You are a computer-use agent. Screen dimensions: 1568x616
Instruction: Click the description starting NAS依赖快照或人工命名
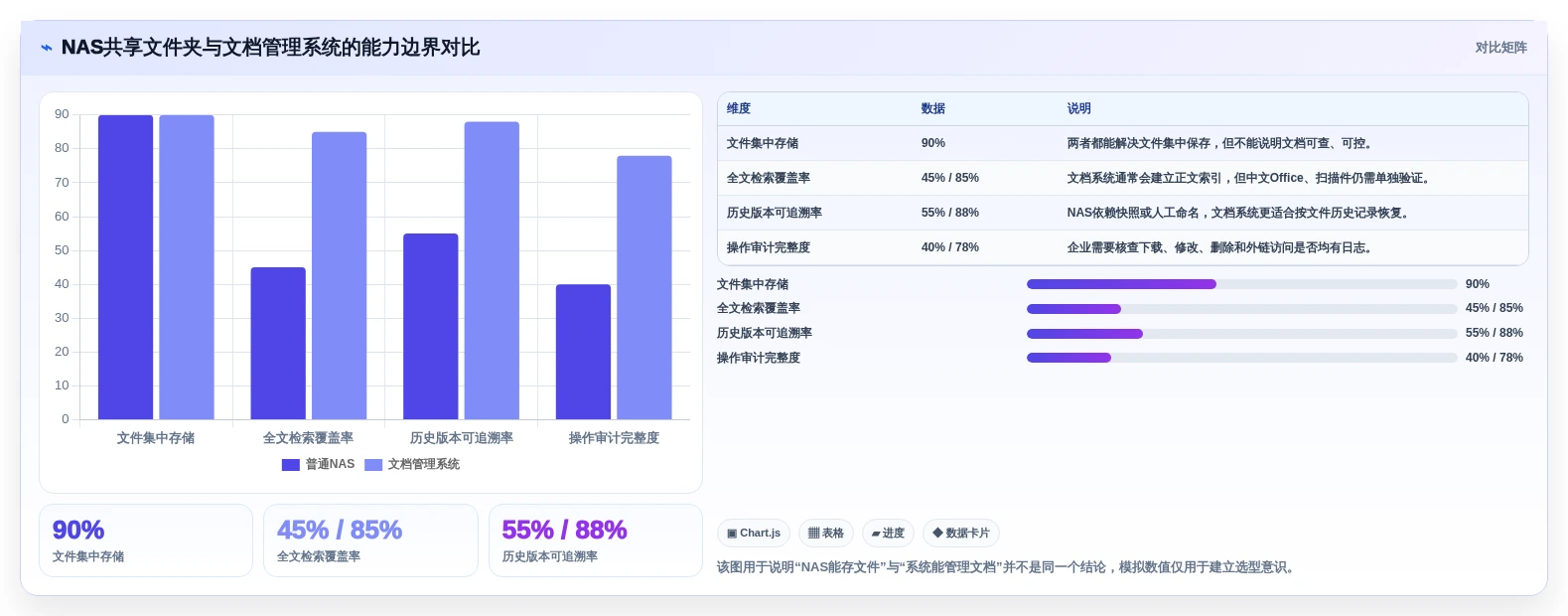click(x=1239, y=214)
